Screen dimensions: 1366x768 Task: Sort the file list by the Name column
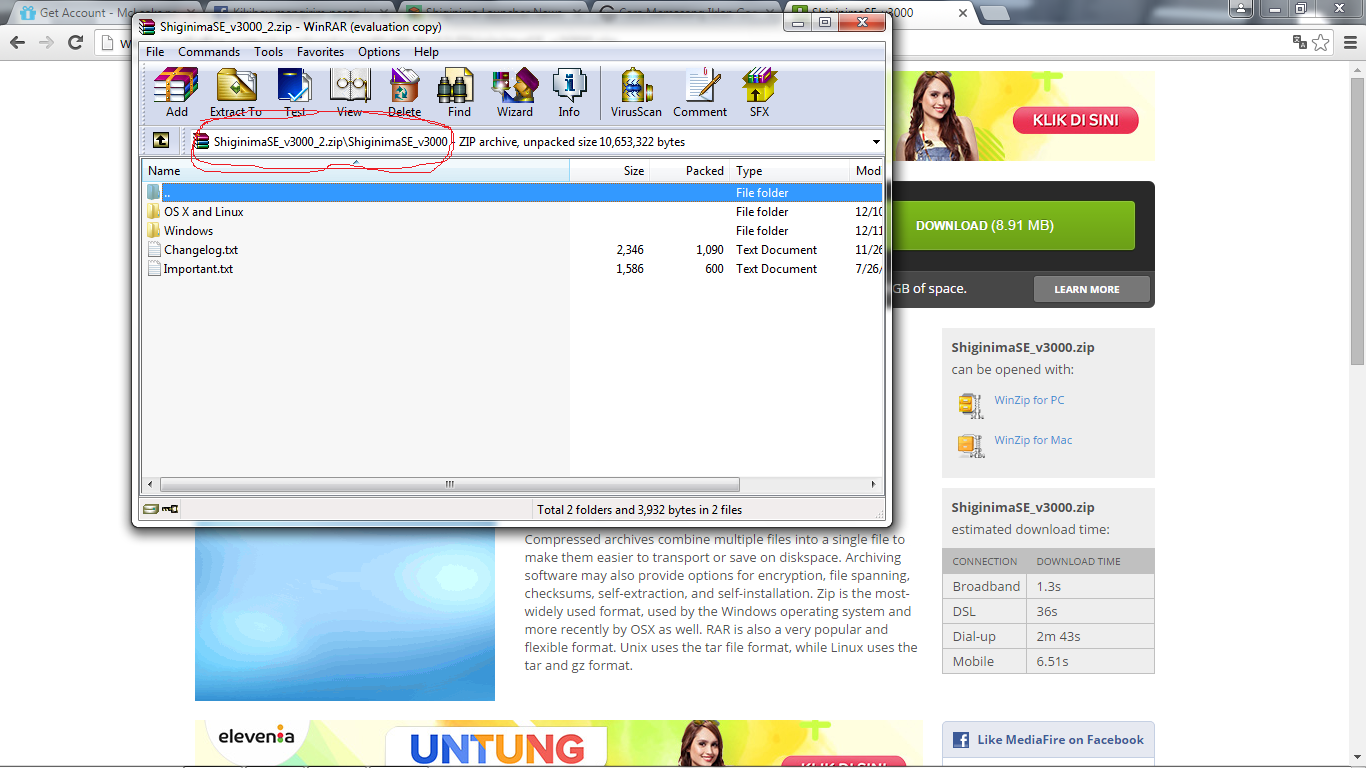(x=356, y=171)
